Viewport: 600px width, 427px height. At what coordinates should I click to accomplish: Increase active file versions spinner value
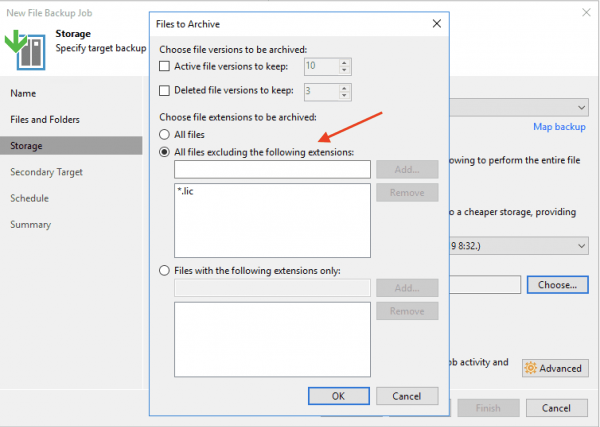(x=345, y=63)
